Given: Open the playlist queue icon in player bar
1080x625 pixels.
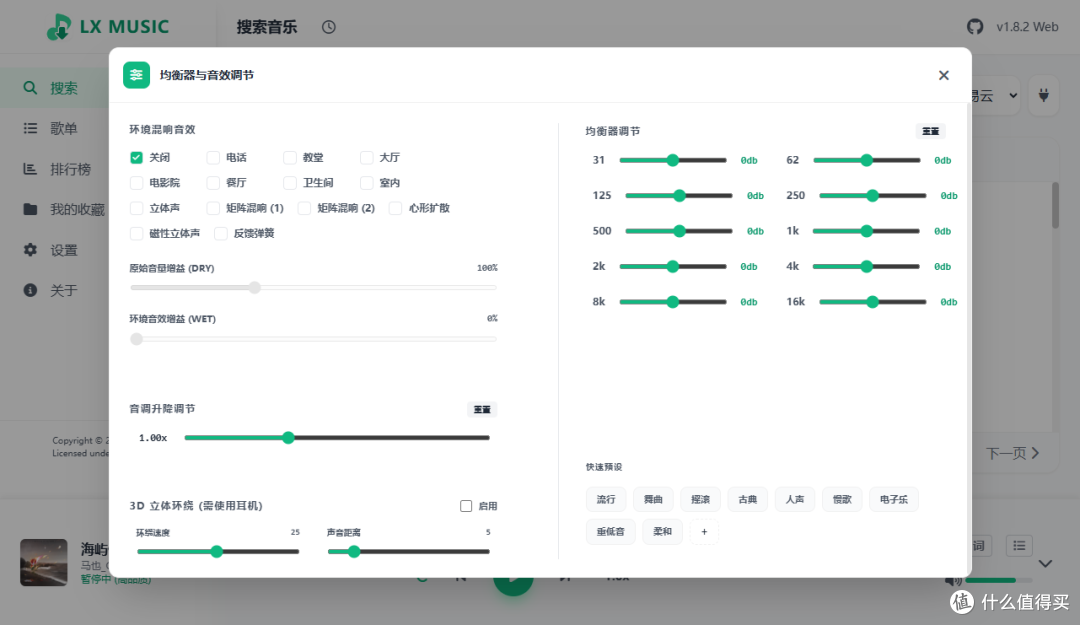Looking at the screenshot, I should (x=1019, y=546).
